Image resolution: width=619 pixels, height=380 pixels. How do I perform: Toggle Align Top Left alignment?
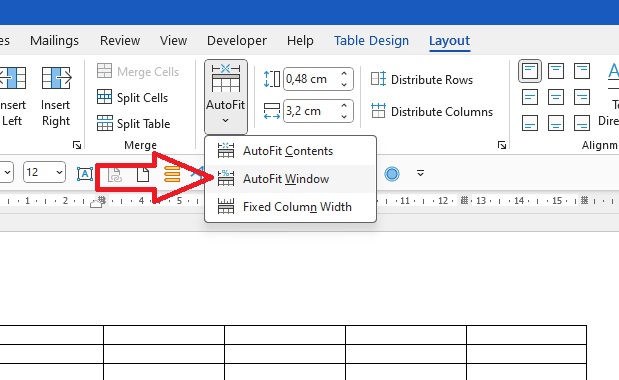(x=529, y=71)
